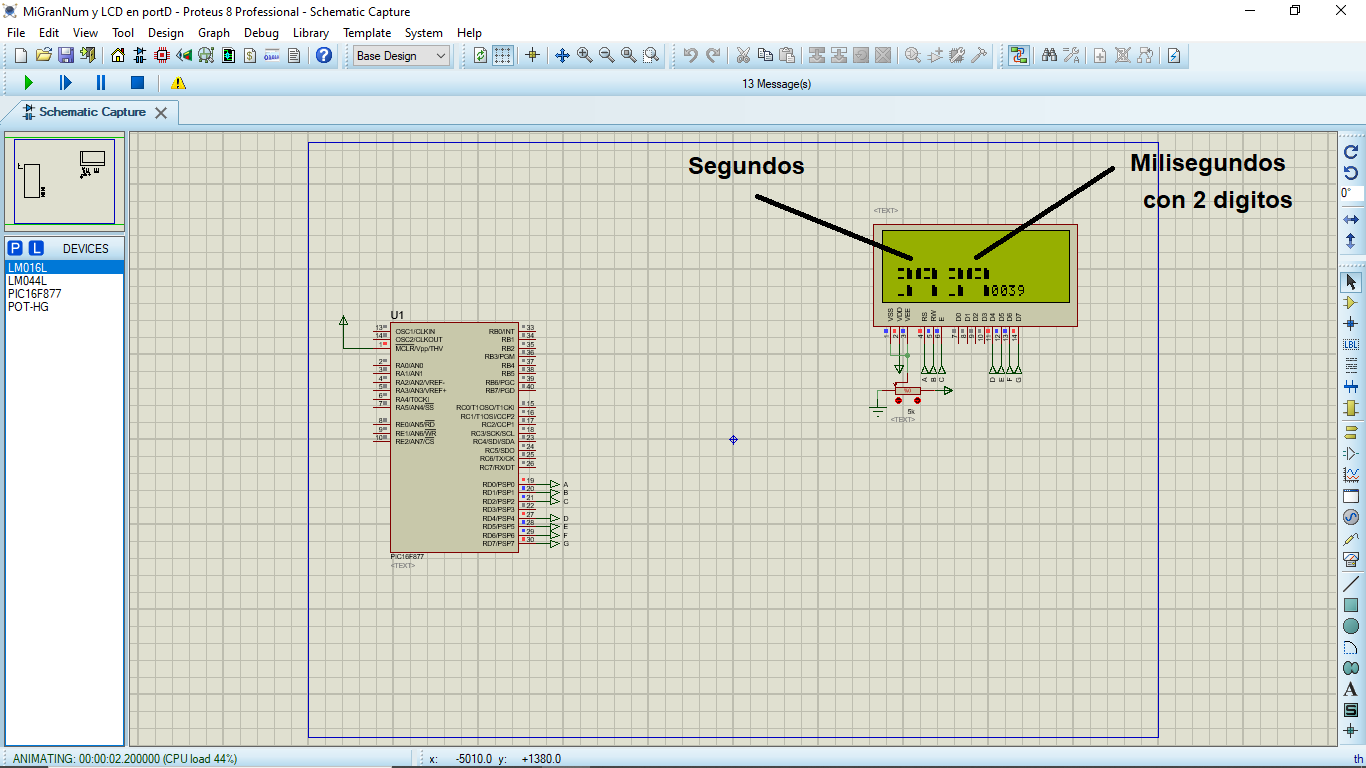This screenshot has height=768, width=1366.
Task: Open the File menu
Action: (x=16, y=33)
